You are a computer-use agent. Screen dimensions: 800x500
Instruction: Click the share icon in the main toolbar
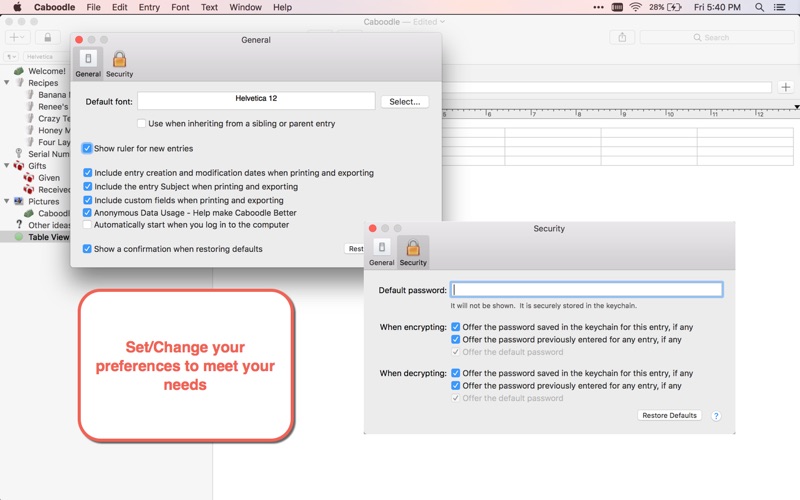pyautogui.click(x=622, y=37)
